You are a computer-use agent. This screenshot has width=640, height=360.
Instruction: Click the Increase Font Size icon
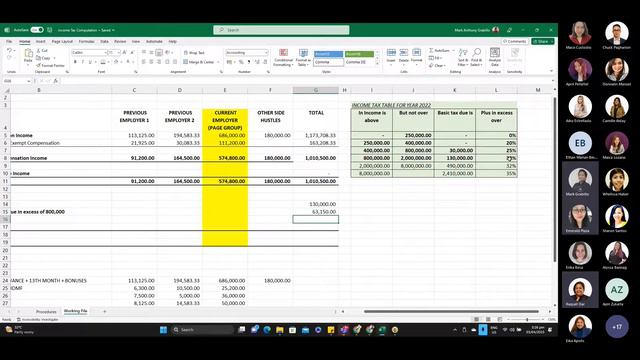click(124, 53)
